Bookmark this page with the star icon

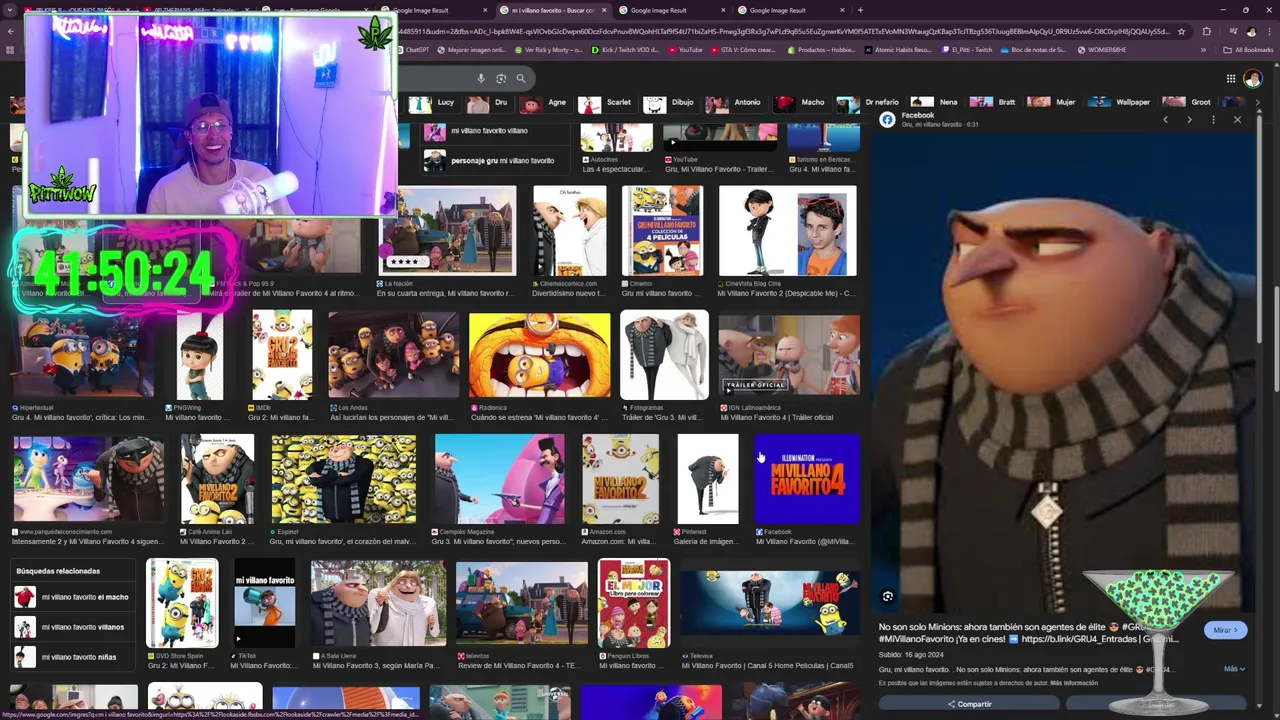coord(1181,31)
